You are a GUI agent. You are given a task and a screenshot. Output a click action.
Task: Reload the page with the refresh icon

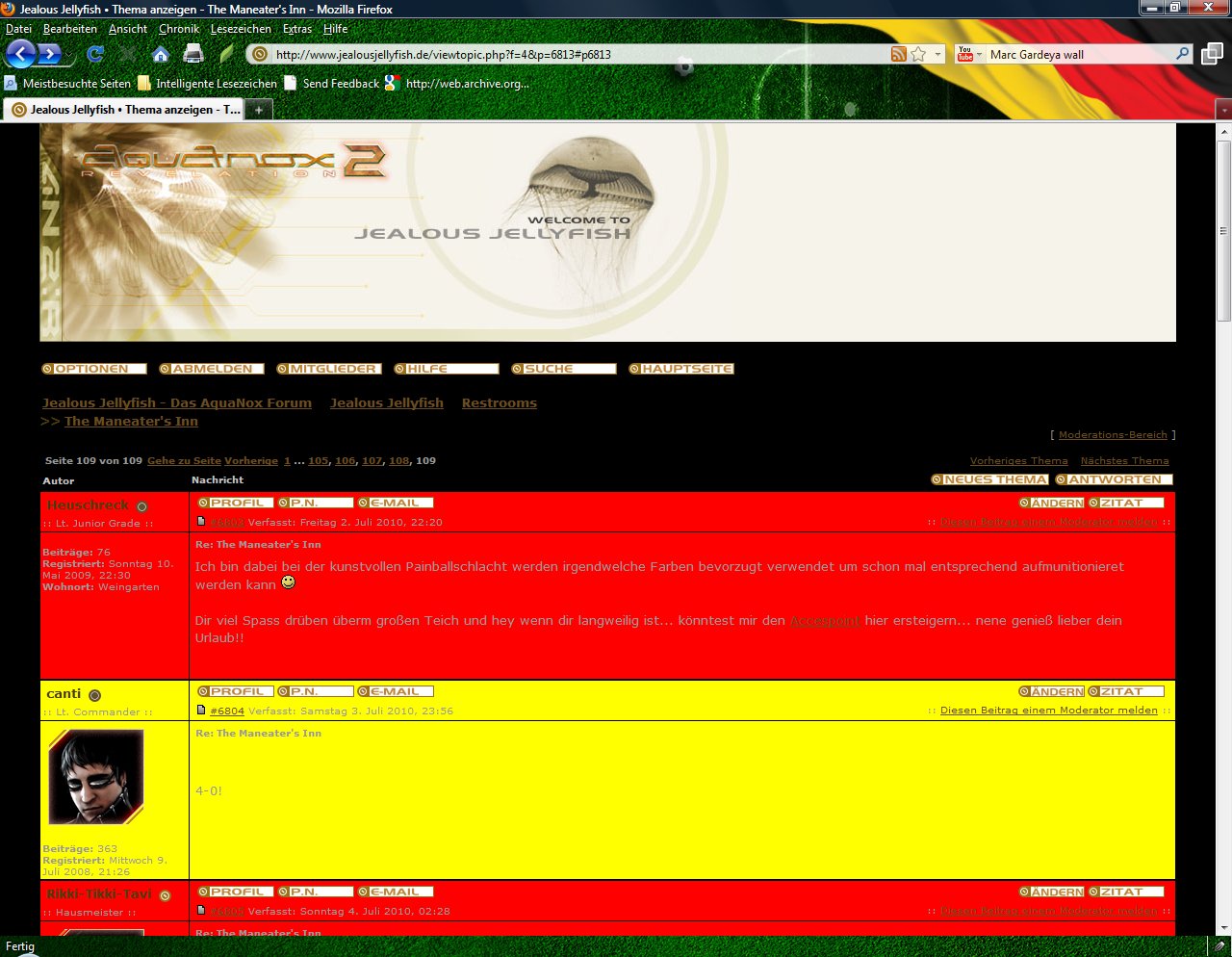tap(94, 54)
